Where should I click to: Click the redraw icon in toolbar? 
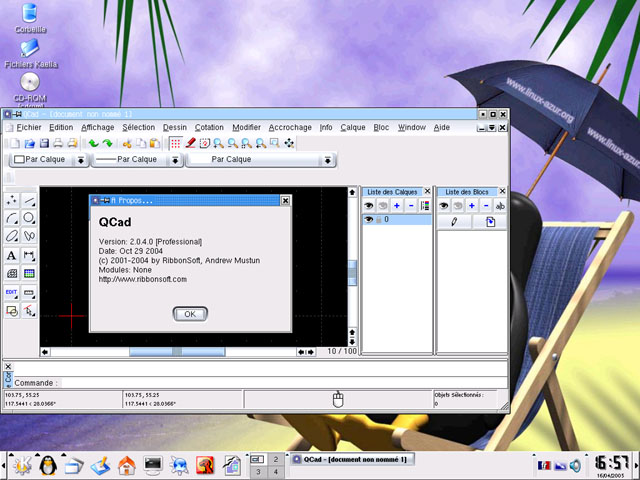tap(204, 143)
